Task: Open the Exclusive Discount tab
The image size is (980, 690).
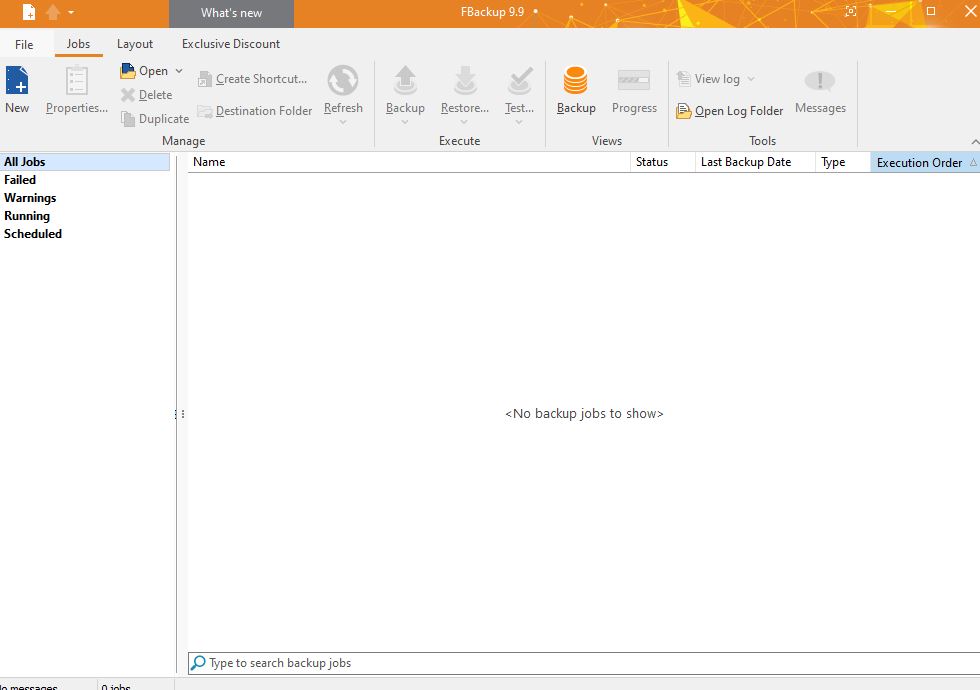Action: (231, 44)
